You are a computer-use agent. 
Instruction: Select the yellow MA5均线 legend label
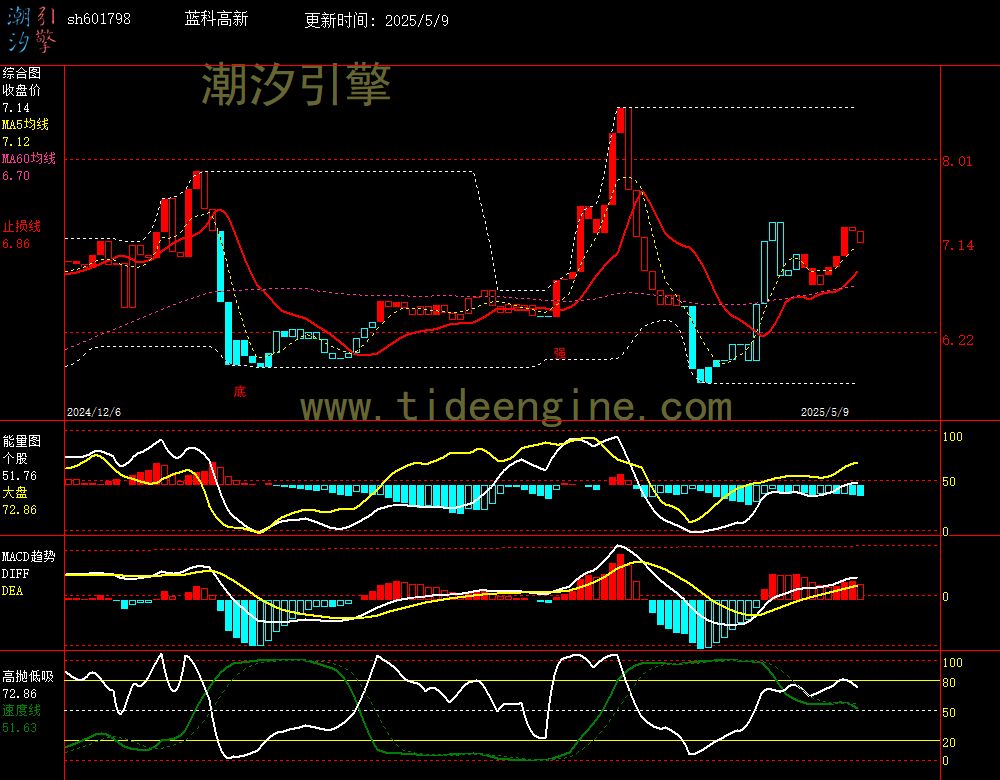[26, 124]
